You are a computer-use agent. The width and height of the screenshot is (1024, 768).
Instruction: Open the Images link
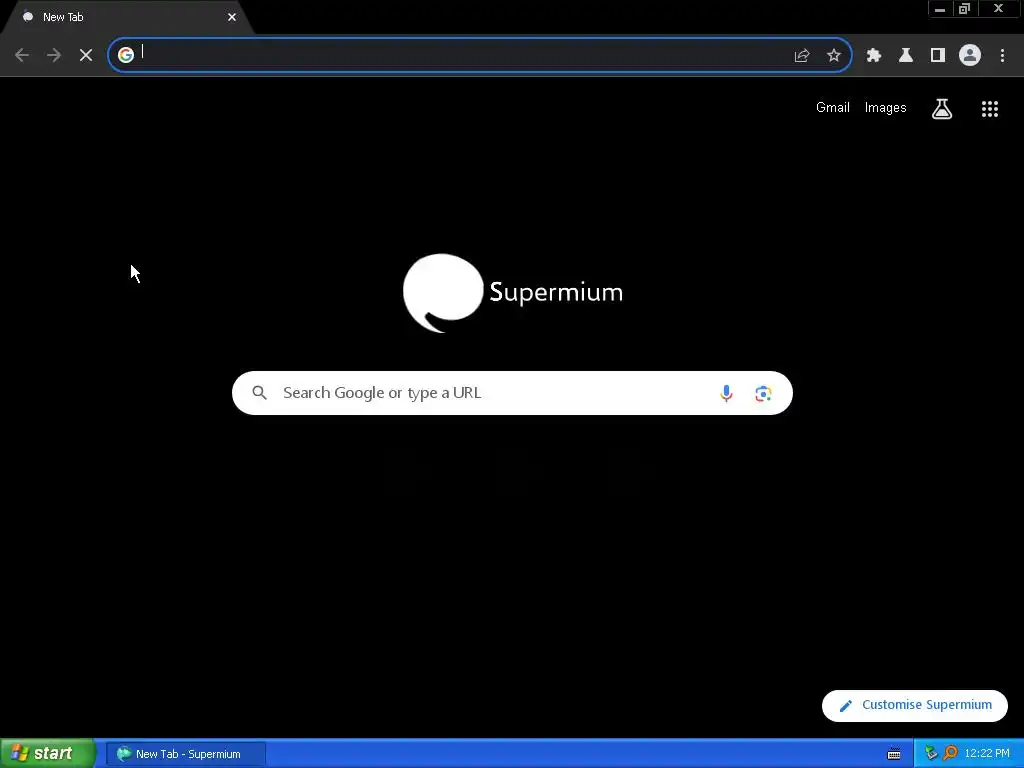[x=886, y=108]
